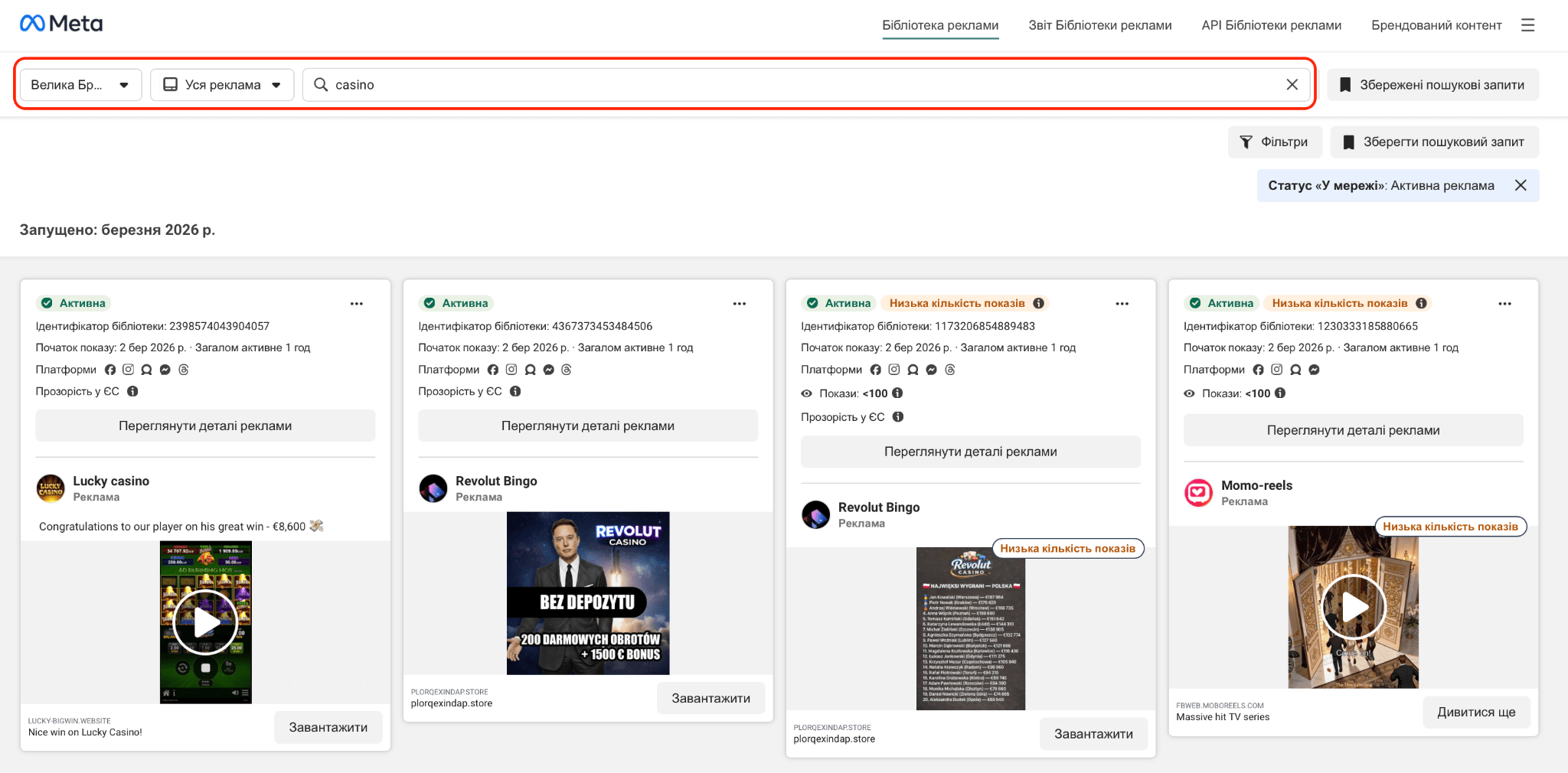
Task: View ad details for Lucky casino
Action: pyautogui.click(x=205, y=426)
